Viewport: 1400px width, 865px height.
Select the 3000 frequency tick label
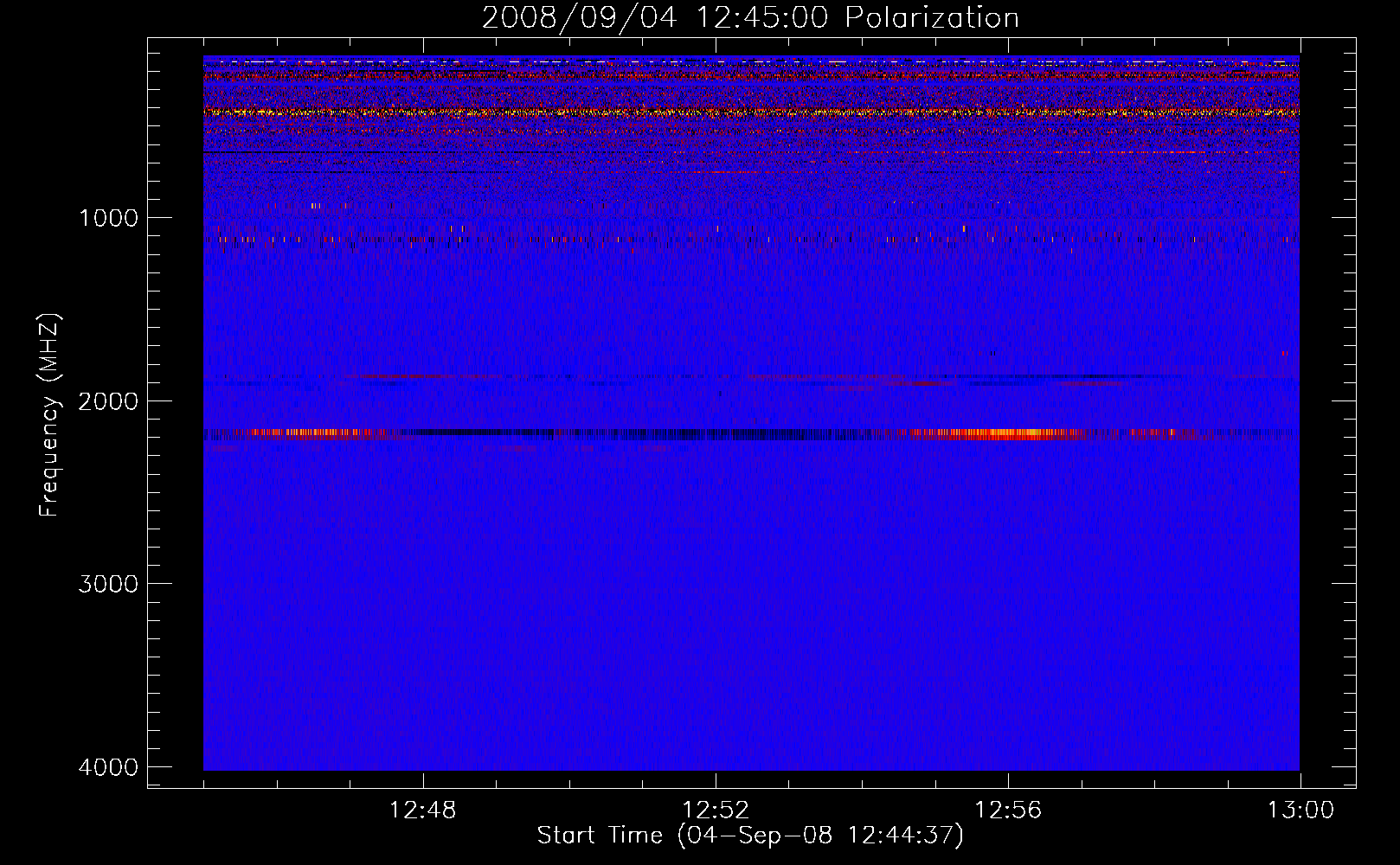click(x=108, y=584)
